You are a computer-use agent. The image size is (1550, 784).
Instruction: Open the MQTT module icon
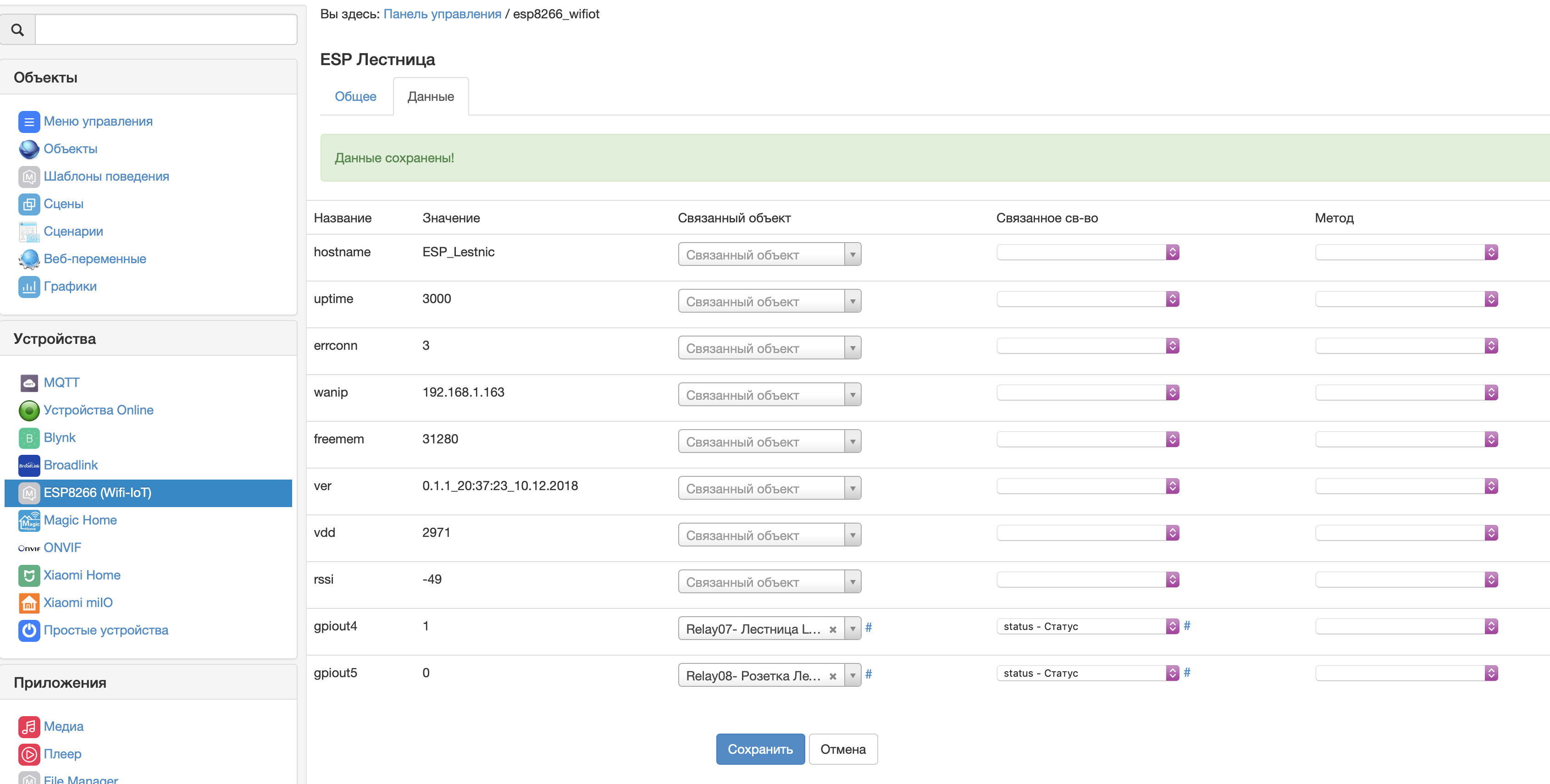pyautogui.click(x=29, y=383)
